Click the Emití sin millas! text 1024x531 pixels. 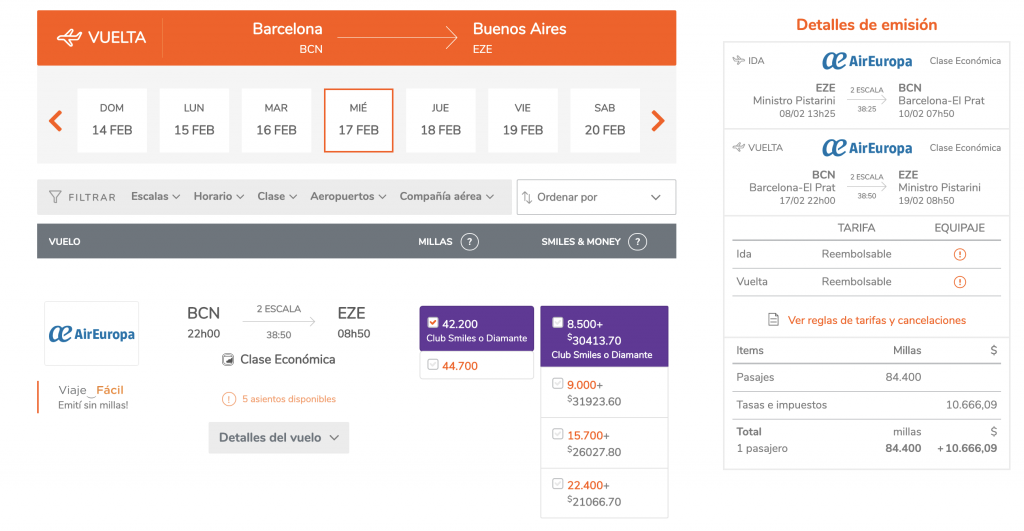click(x=93, y=405)
